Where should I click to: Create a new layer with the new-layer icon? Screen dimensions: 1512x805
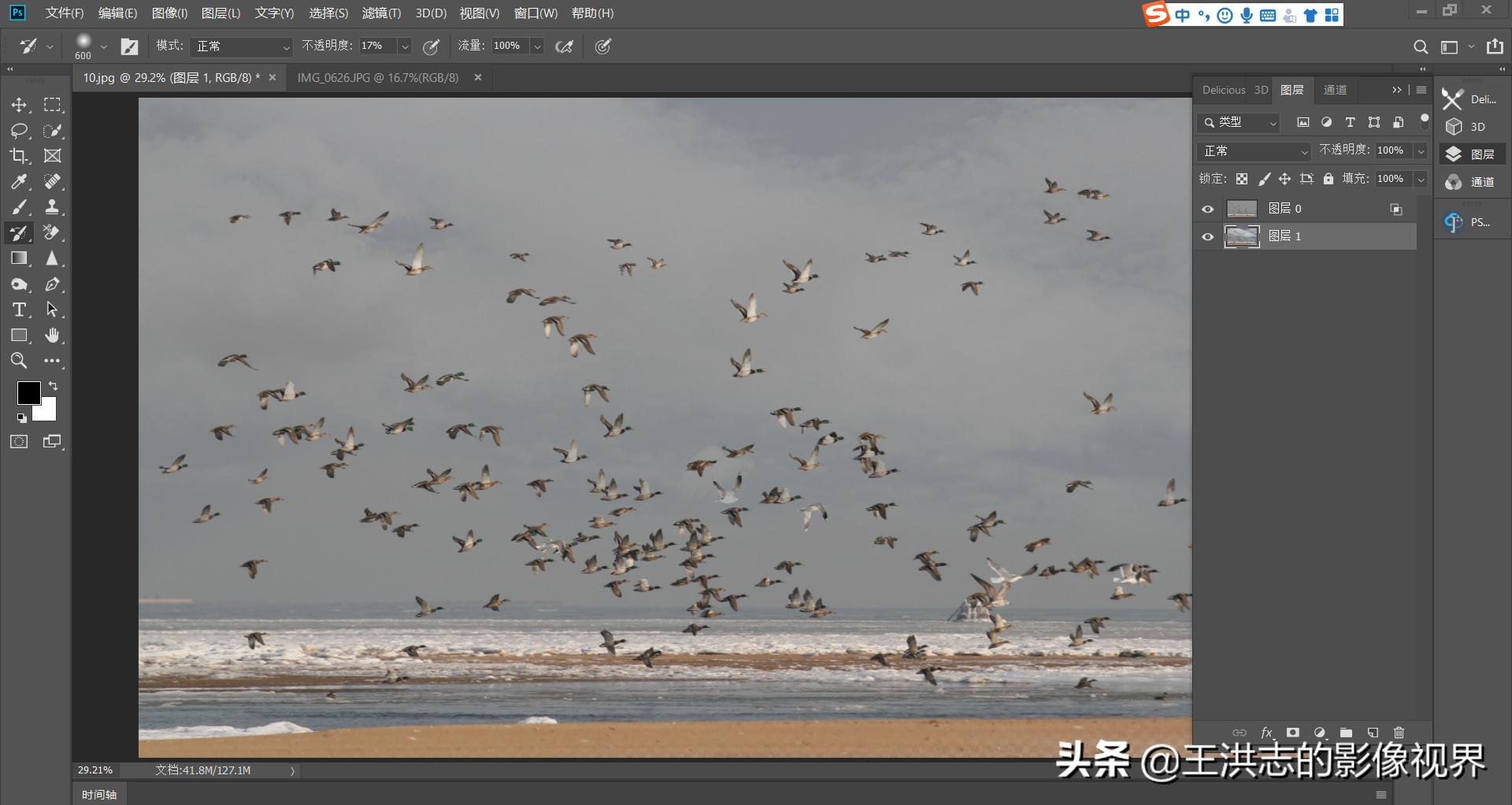tap(1373, 733)
